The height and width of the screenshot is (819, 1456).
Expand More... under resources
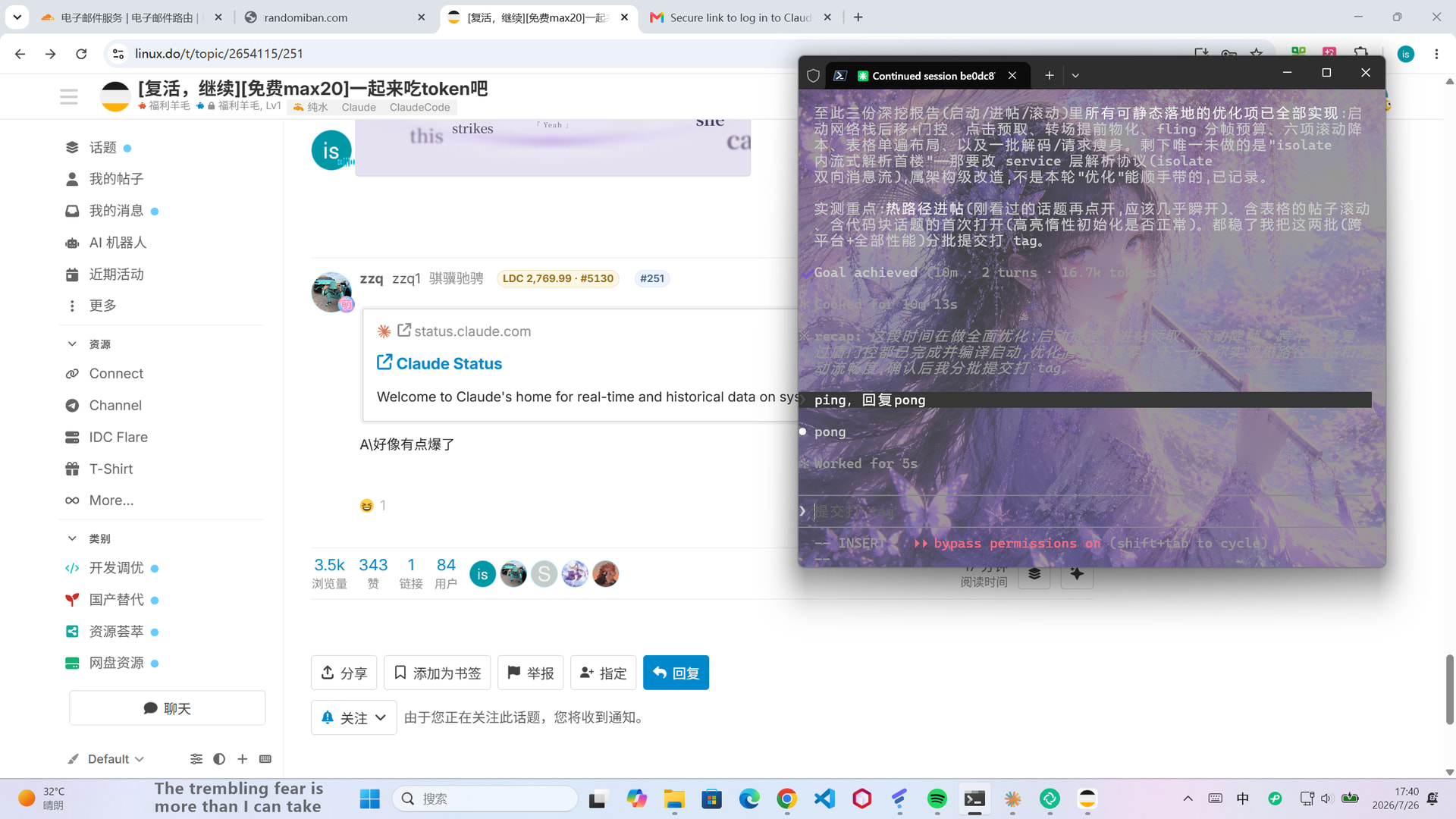coord(111,500)
